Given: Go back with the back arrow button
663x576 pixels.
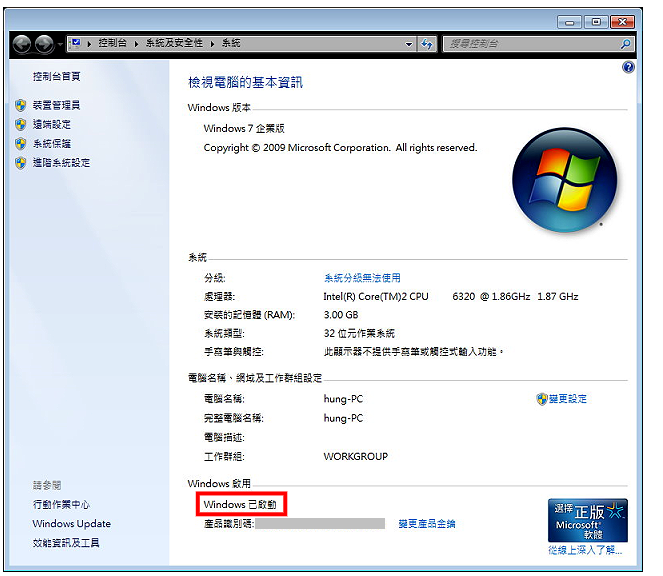Looking at the screenshot, I should [22, 44].
